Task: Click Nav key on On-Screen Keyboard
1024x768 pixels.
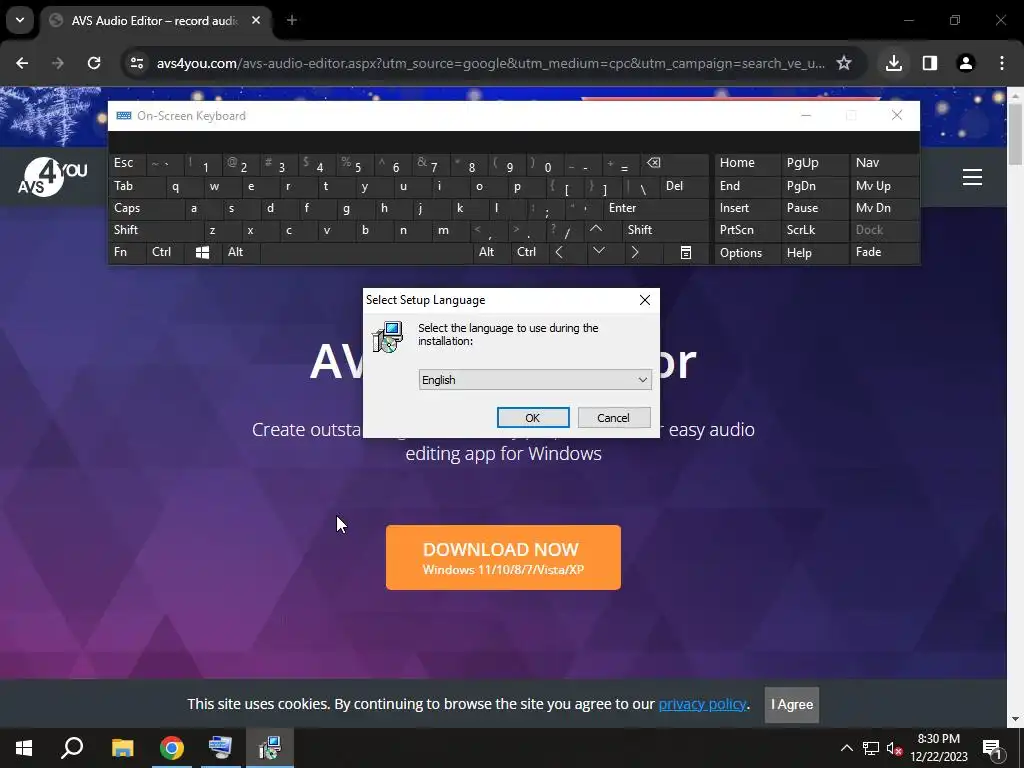Action: 883,163
